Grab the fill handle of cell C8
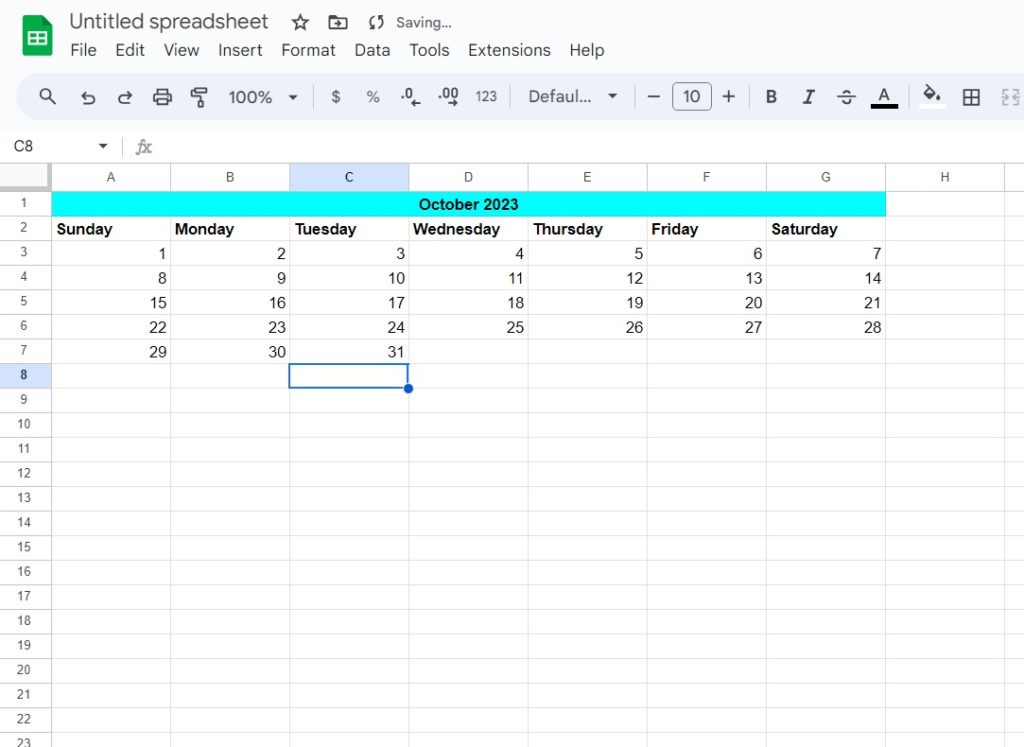 point(408,389)
